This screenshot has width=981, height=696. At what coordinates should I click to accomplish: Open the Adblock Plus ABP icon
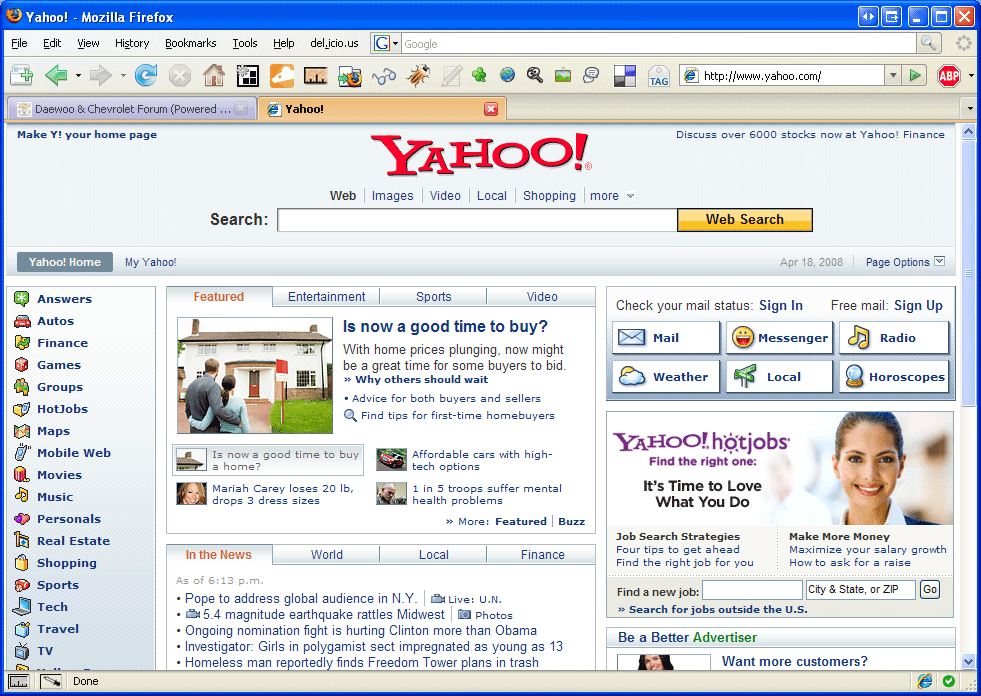[x=948, y=76]
